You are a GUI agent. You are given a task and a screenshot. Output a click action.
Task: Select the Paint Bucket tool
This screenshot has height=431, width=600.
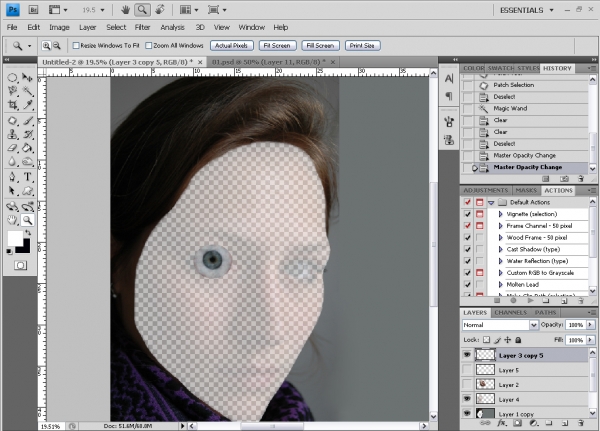click(27, 148)
